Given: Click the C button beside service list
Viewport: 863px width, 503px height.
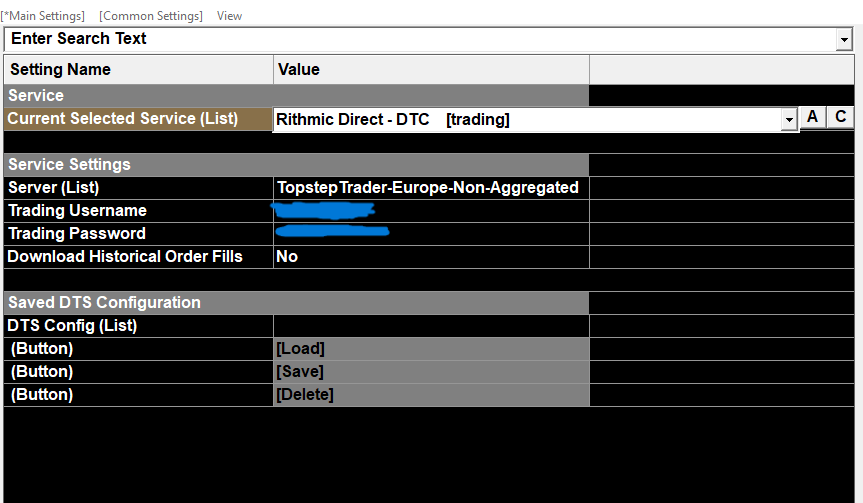Looking at the screenshot, I should pos(842,118).
